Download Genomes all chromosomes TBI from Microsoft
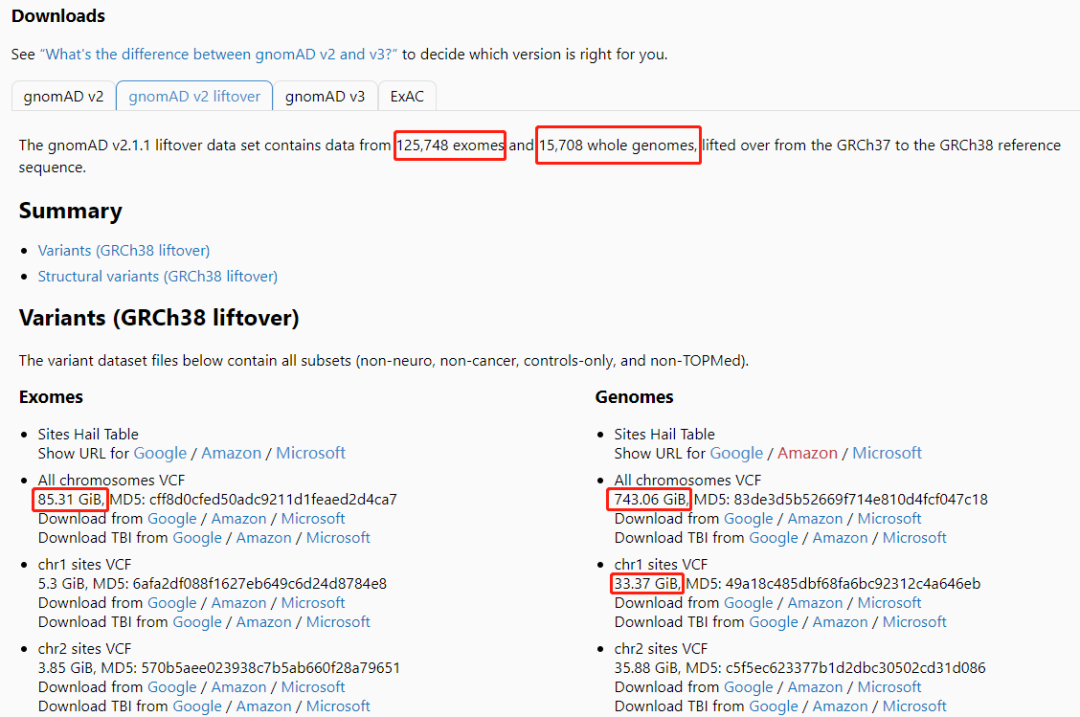The image size is (1080, 717). [915, 538]
